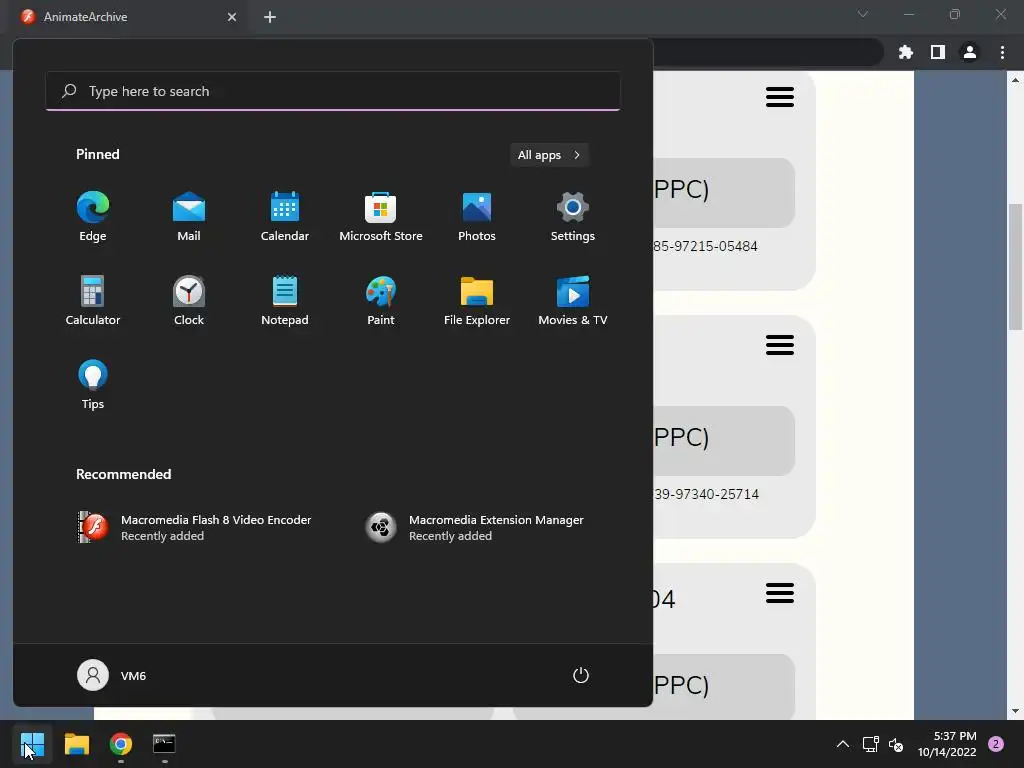Open the Calendar app
Viewport: 1024px width, 768px height.
point(285,217)
